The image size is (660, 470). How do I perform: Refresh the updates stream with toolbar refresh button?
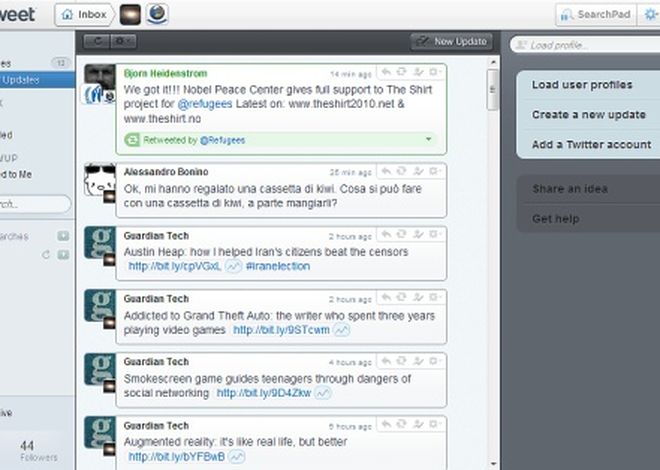[x=97, y=41]
